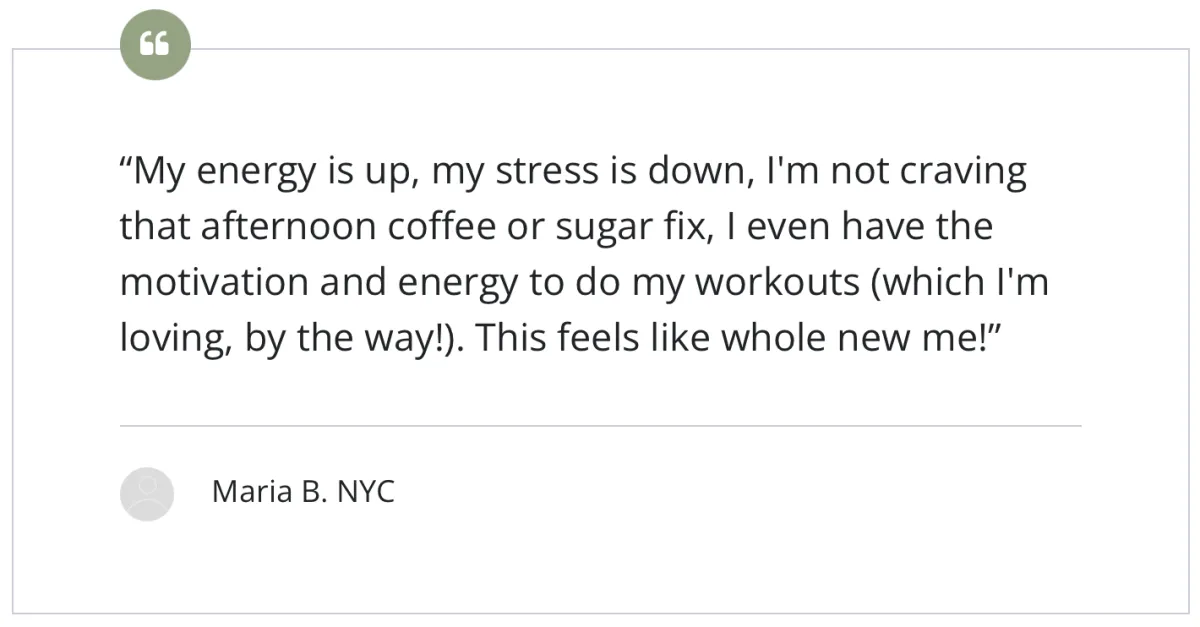
Task: Click the green quotation mark icon
Action: 154,45
